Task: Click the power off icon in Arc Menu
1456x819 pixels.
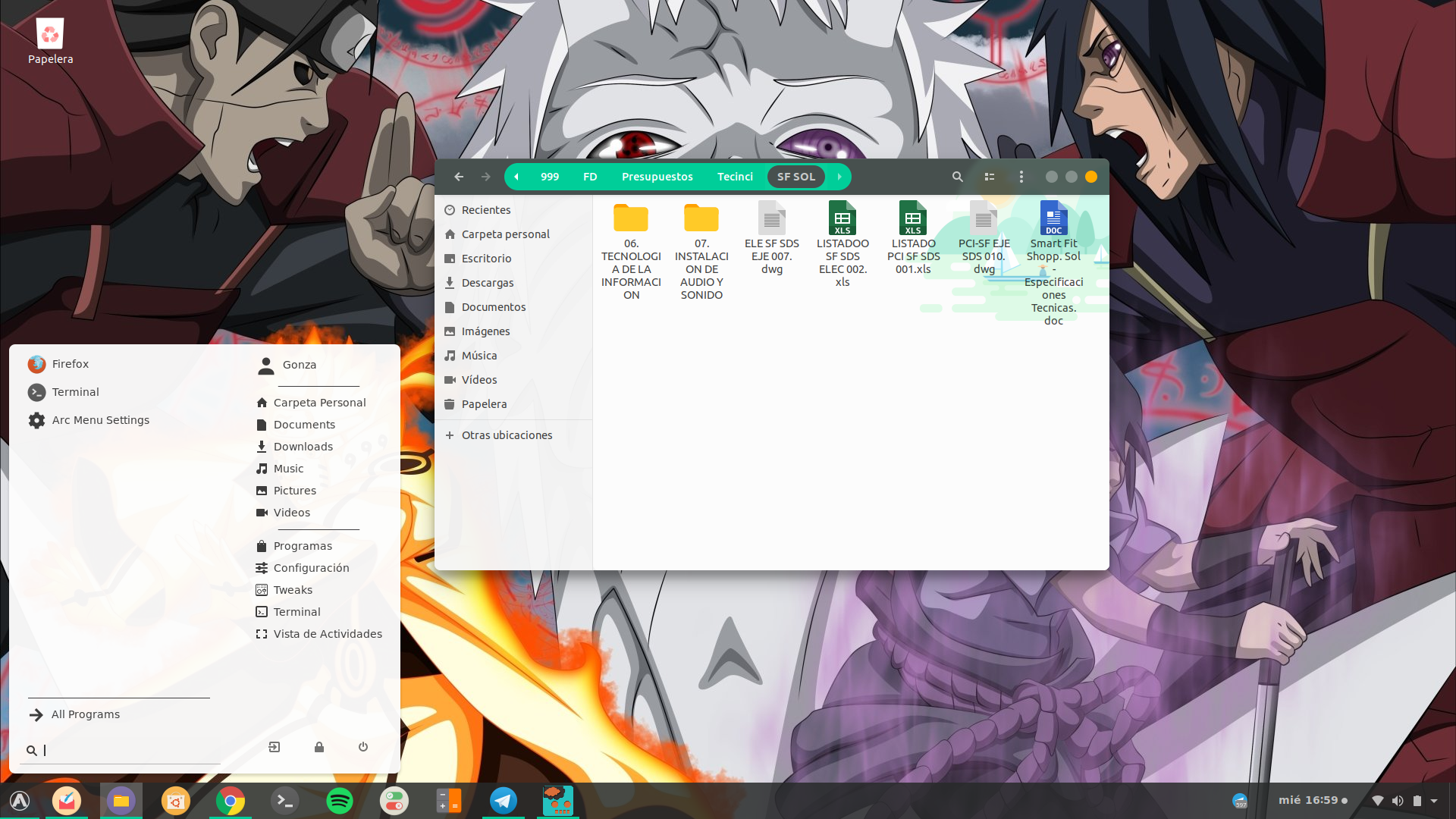Action: click(x=363, y=747)
